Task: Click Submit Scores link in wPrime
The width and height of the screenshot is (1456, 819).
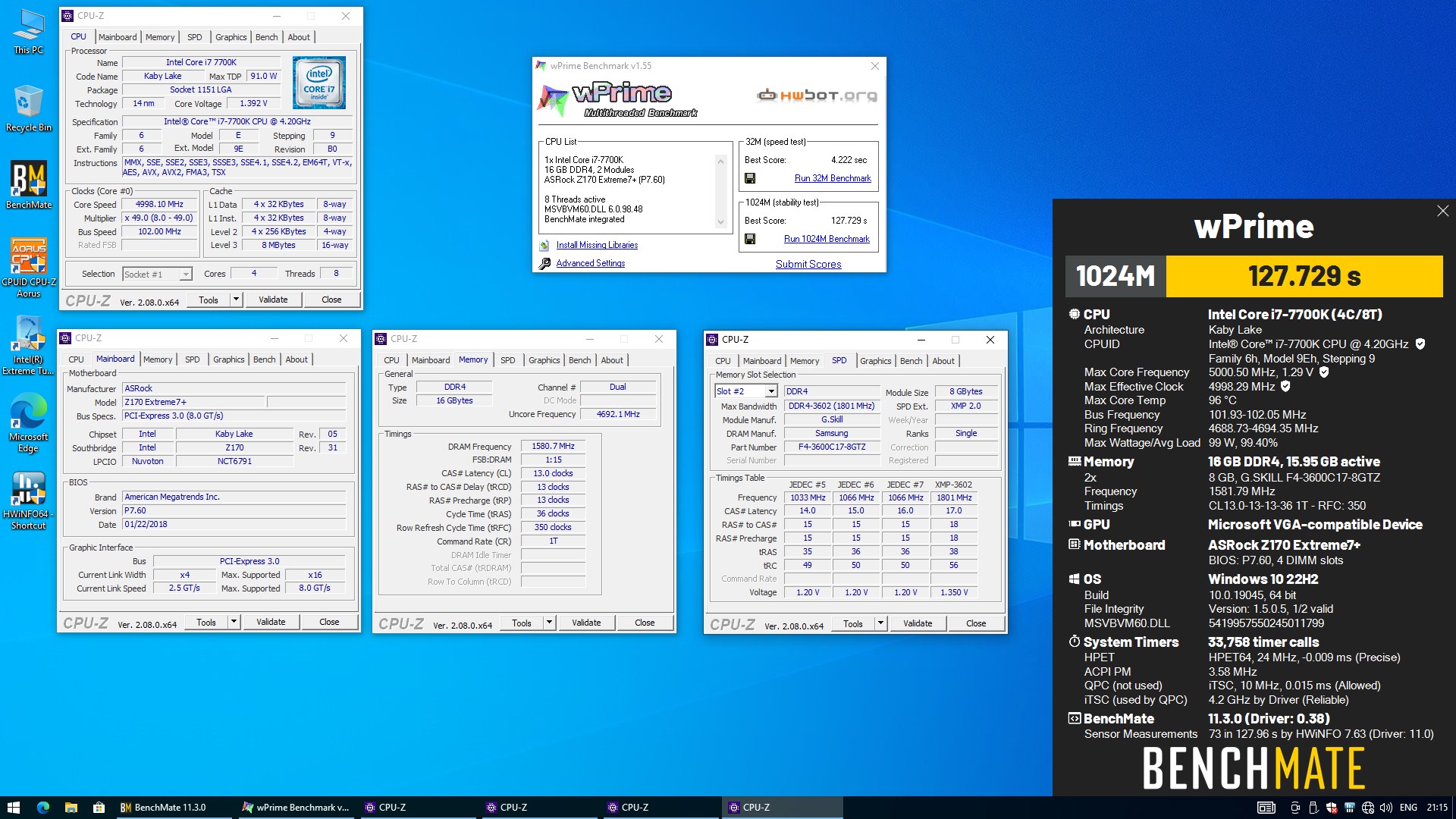Action: click(808, 264)
